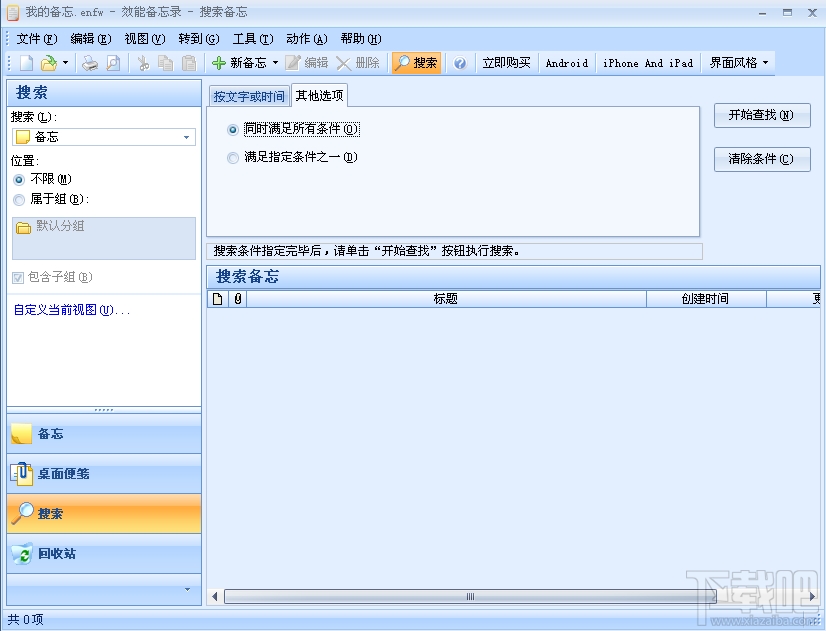The image size is (826, 631).
Task: Click the attachment paperclip column header
Action: [x=238, y=299]
